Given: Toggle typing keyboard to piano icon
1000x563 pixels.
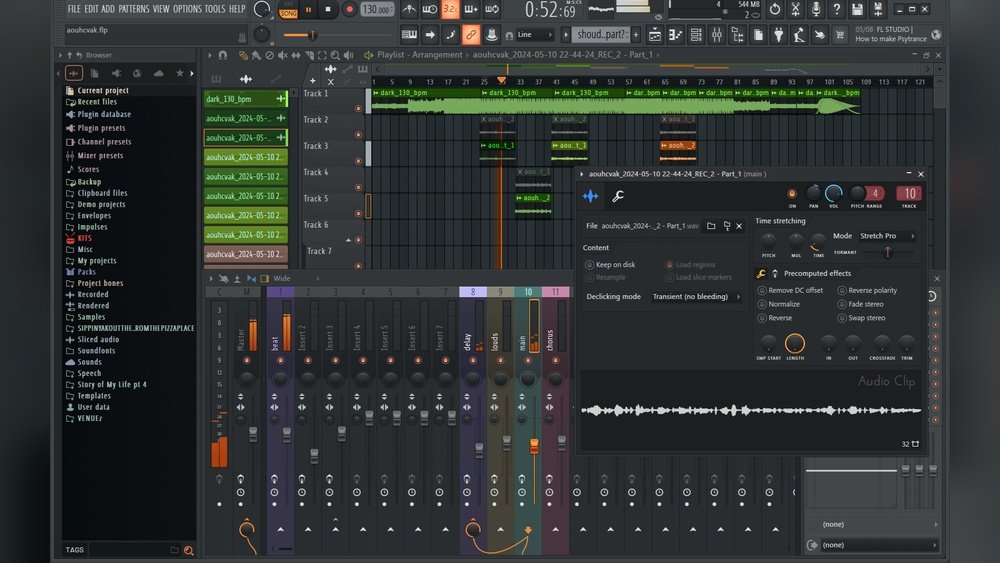Looking at the screenshot, I should point(409,35).
